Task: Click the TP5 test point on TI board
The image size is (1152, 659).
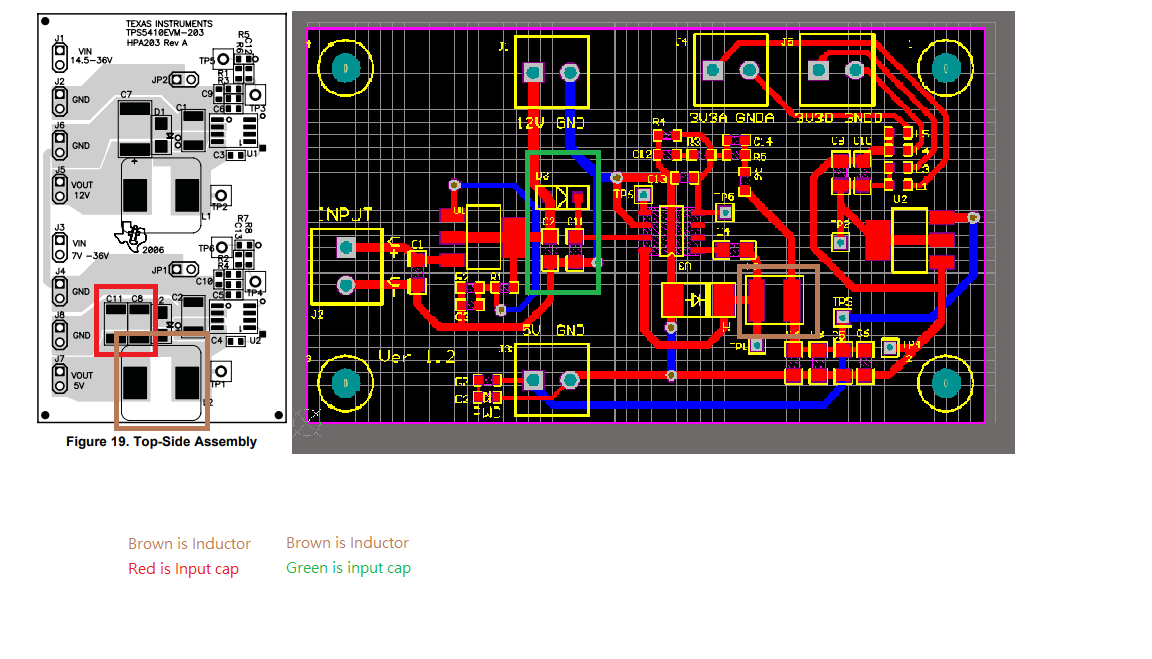Action: (223, 59)
